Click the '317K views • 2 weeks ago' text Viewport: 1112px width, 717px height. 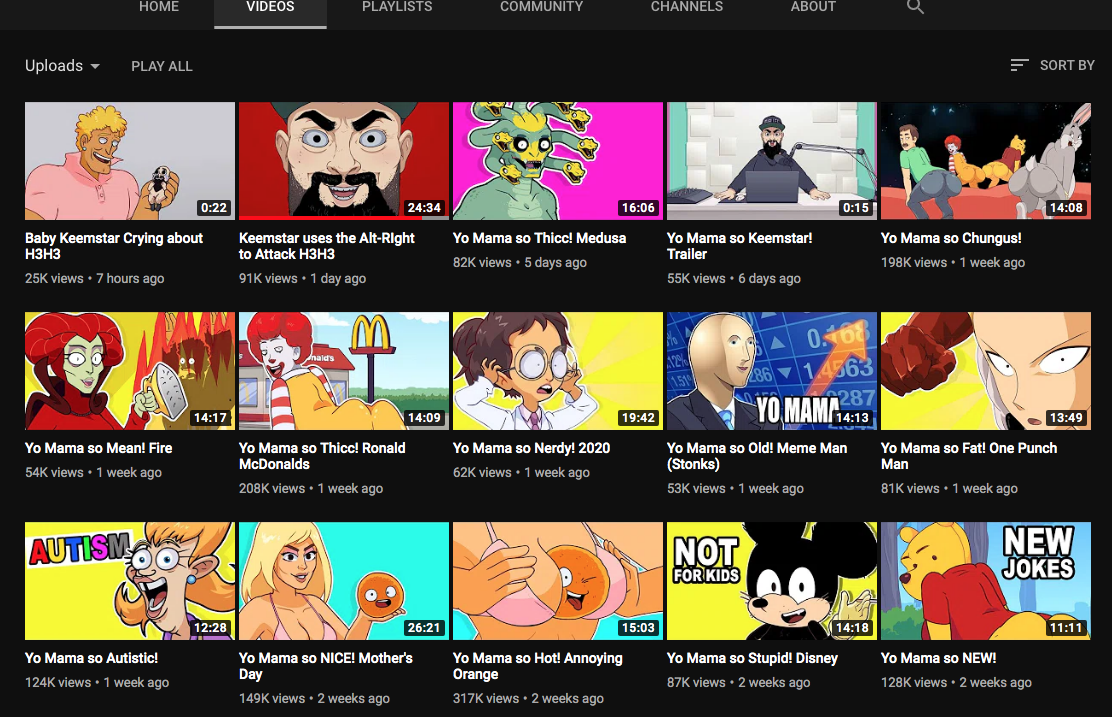point(528,699)
